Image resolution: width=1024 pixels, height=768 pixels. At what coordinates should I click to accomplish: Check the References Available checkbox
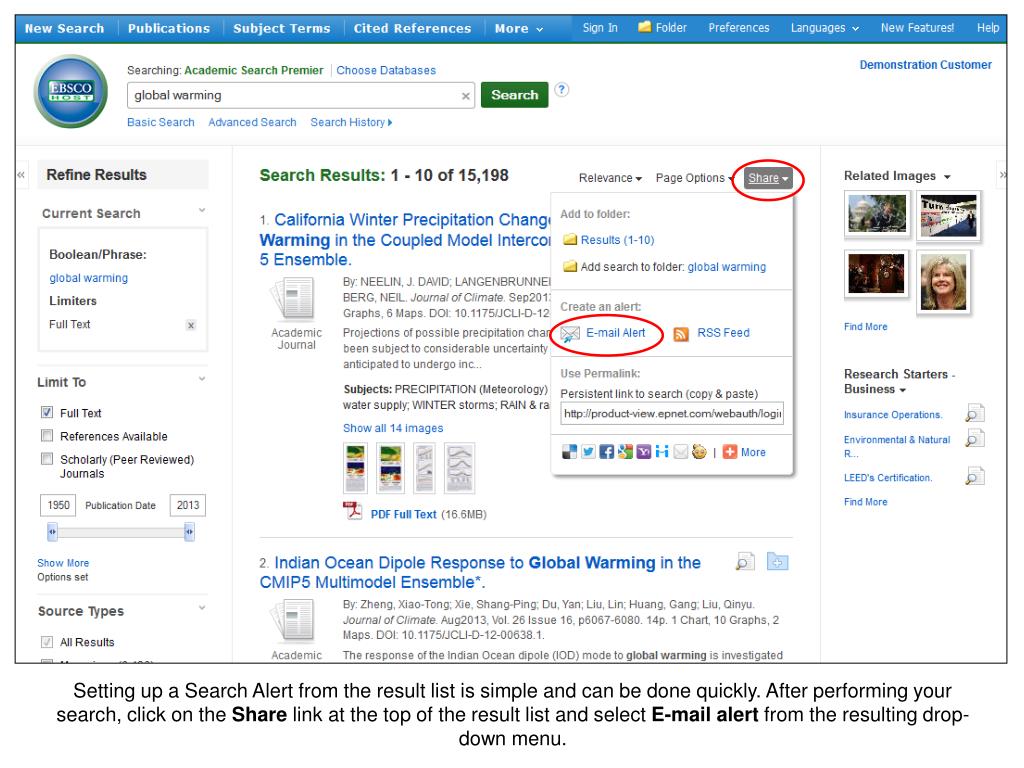click(x=47, y=436)
